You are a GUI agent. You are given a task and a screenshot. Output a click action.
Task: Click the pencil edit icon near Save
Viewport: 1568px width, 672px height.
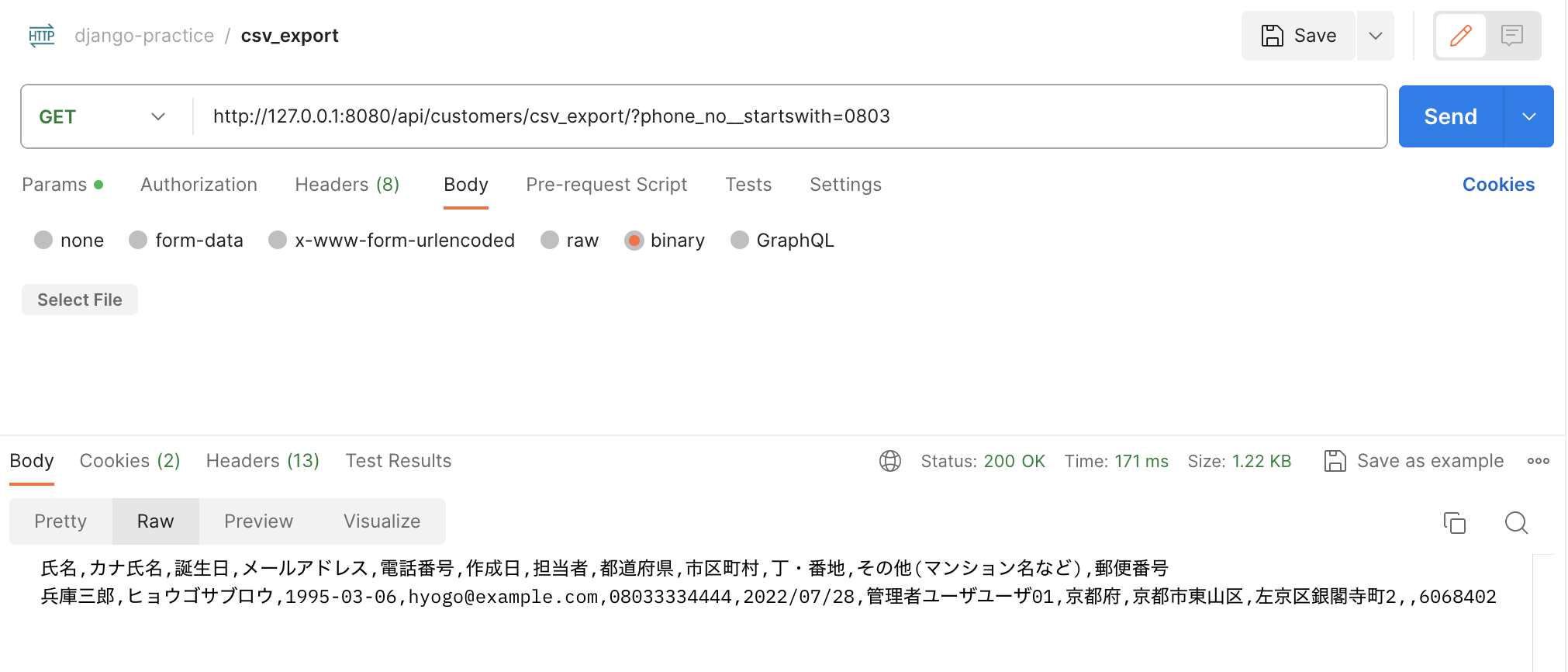(x=1461, y=35)
